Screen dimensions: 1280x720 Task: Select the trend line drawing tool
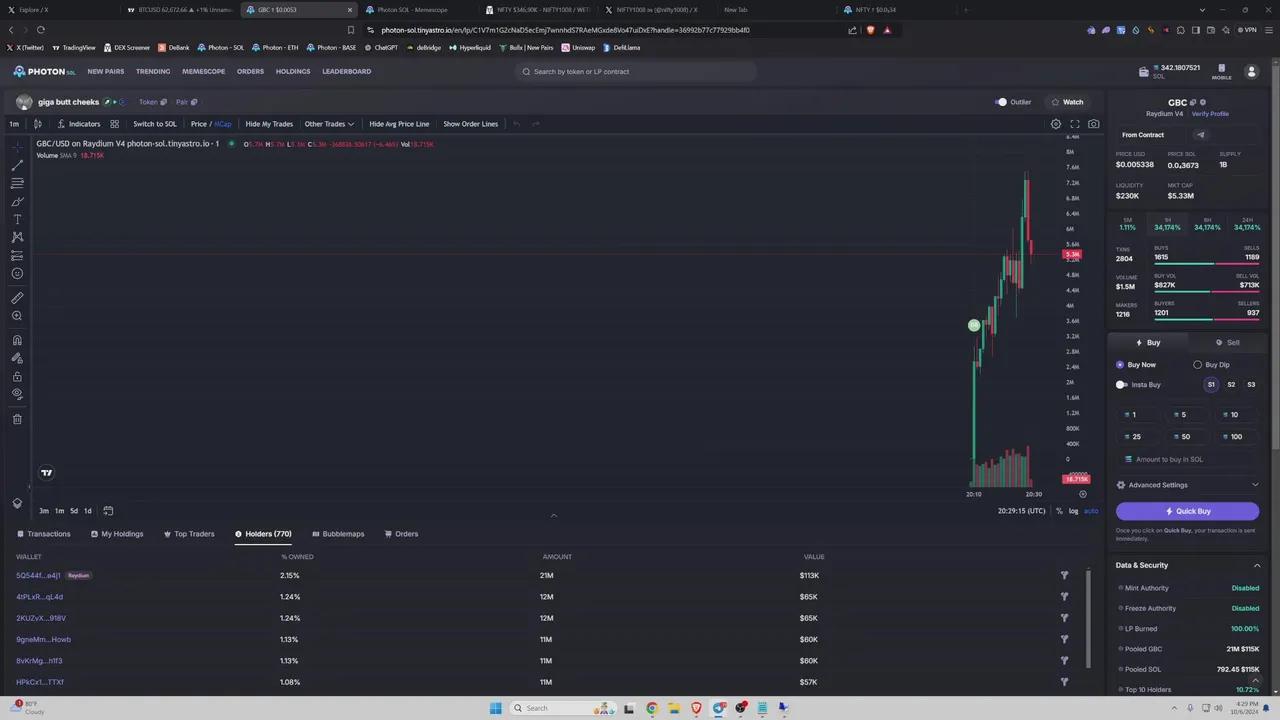point(17,165)
